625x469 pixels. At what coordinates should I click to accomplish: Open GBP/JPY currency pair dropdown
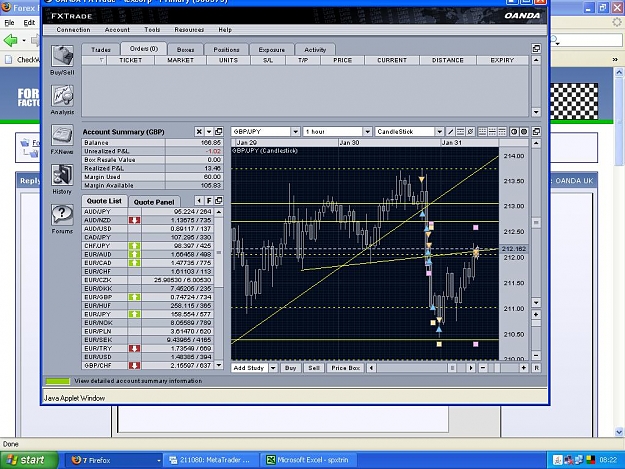[x=295, y=131]
